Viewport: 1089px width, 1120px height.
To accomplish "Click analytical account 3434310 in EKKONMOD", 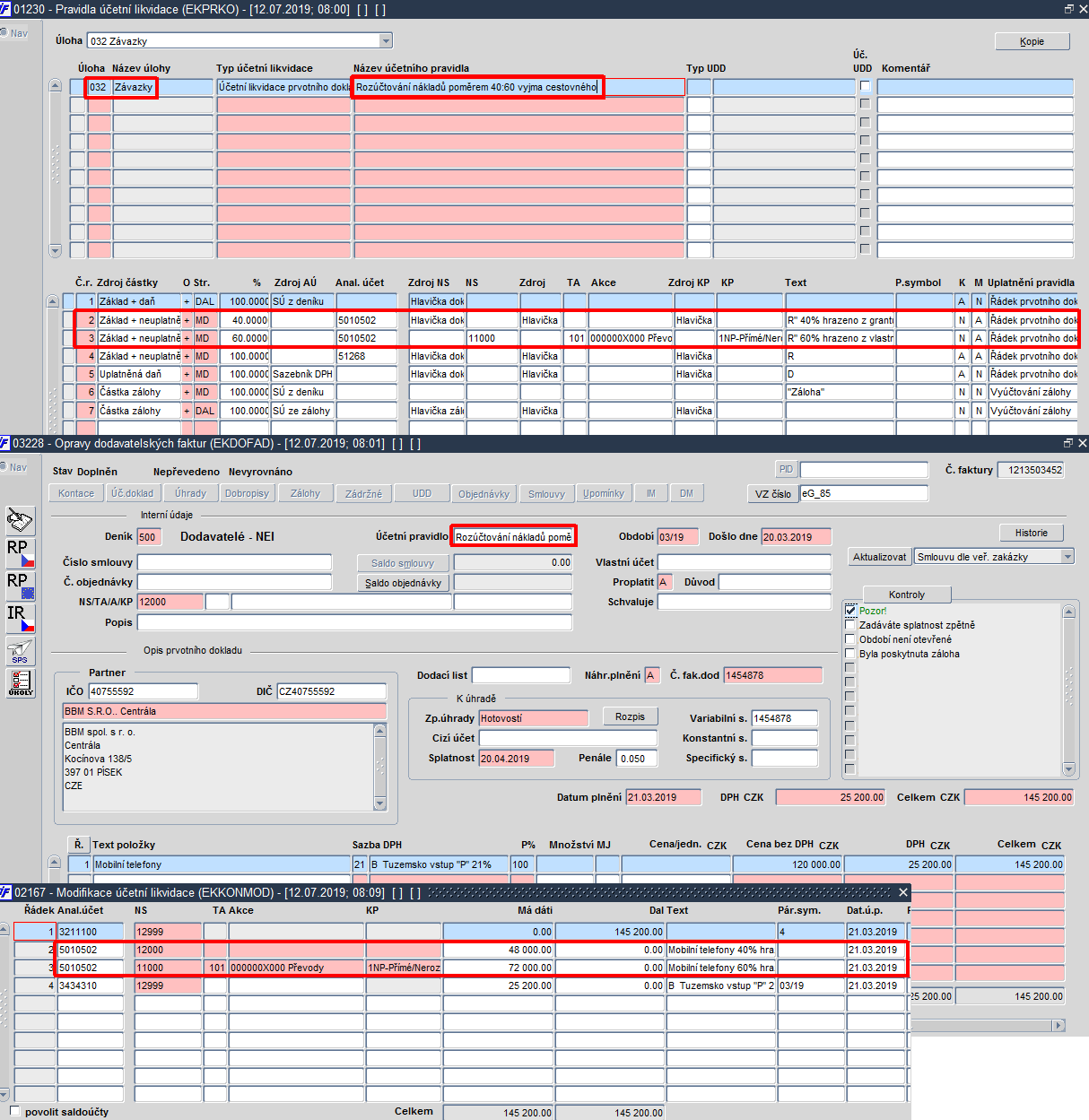I will 90,985.
